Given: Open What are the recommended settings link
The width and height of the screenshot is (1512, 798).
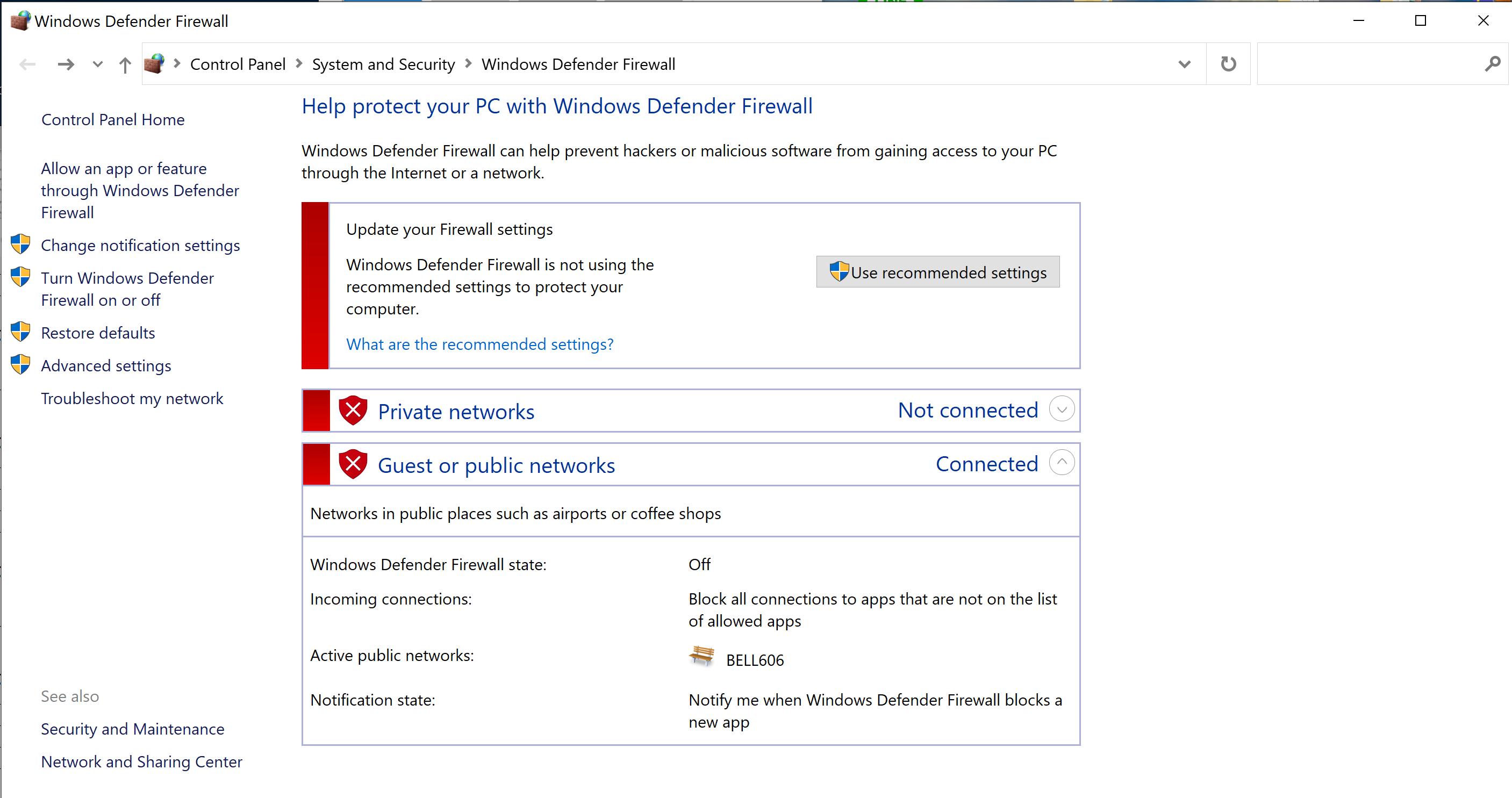Looking at the screenshot, I should [479, 344].
